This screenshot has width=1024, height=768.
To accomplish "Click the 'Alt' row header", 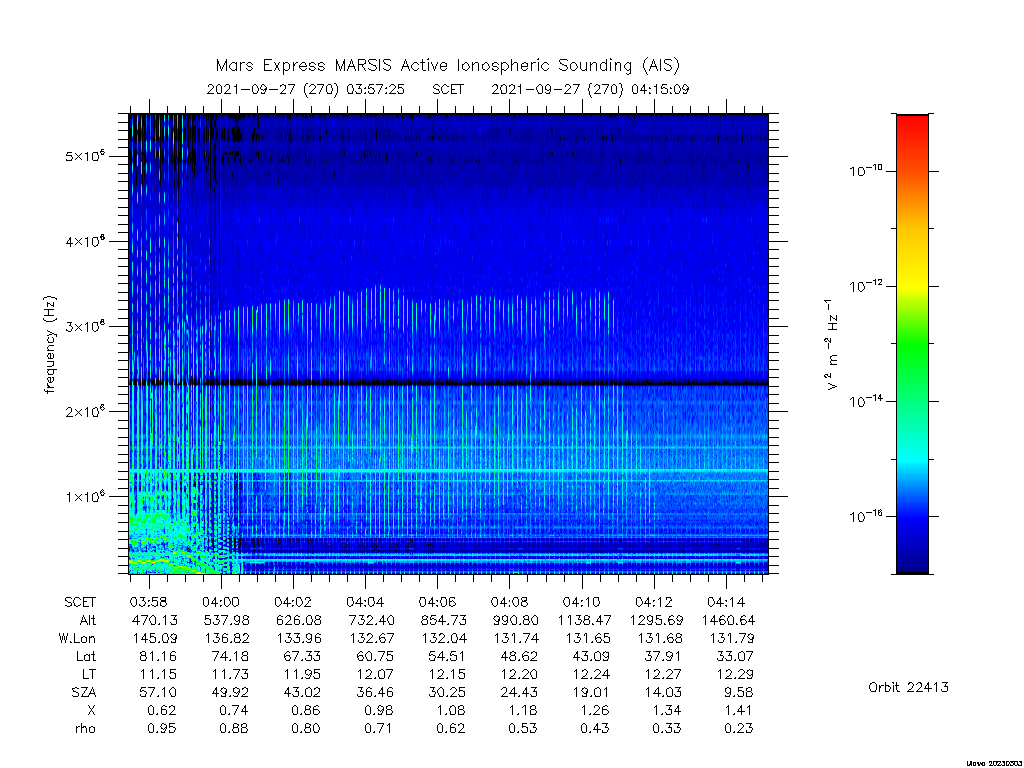I will (x=88, y=620).
